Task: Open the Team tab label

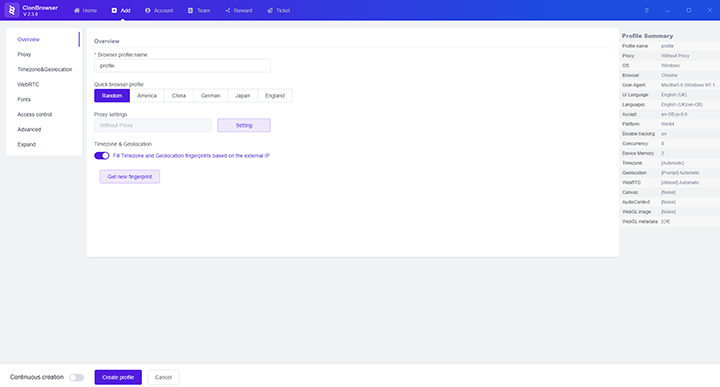Action: tap(203, 11)
